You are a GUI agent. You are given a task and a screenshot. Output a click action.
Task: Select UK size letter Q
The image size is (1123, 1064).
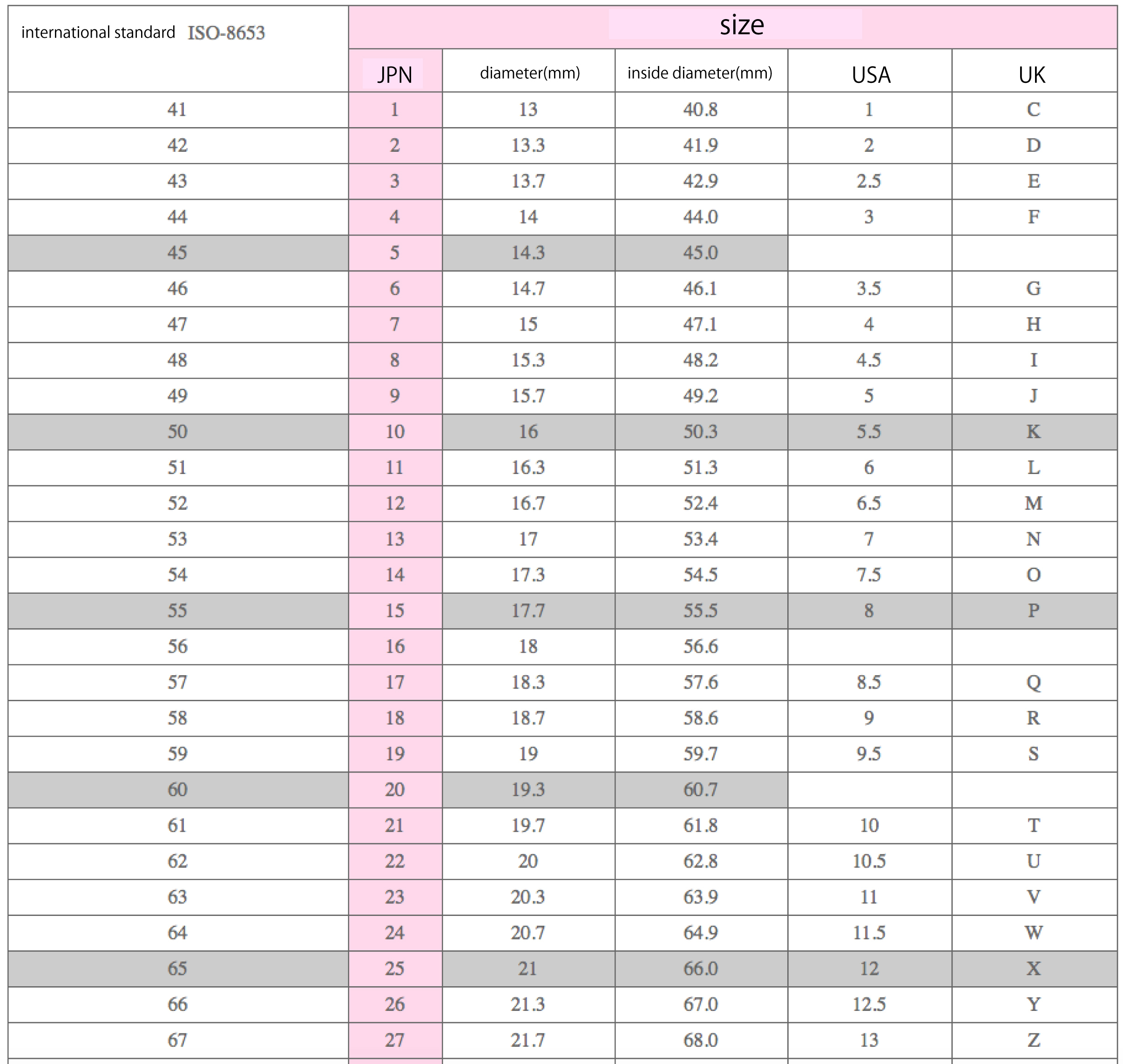[x=1034, y=682]
